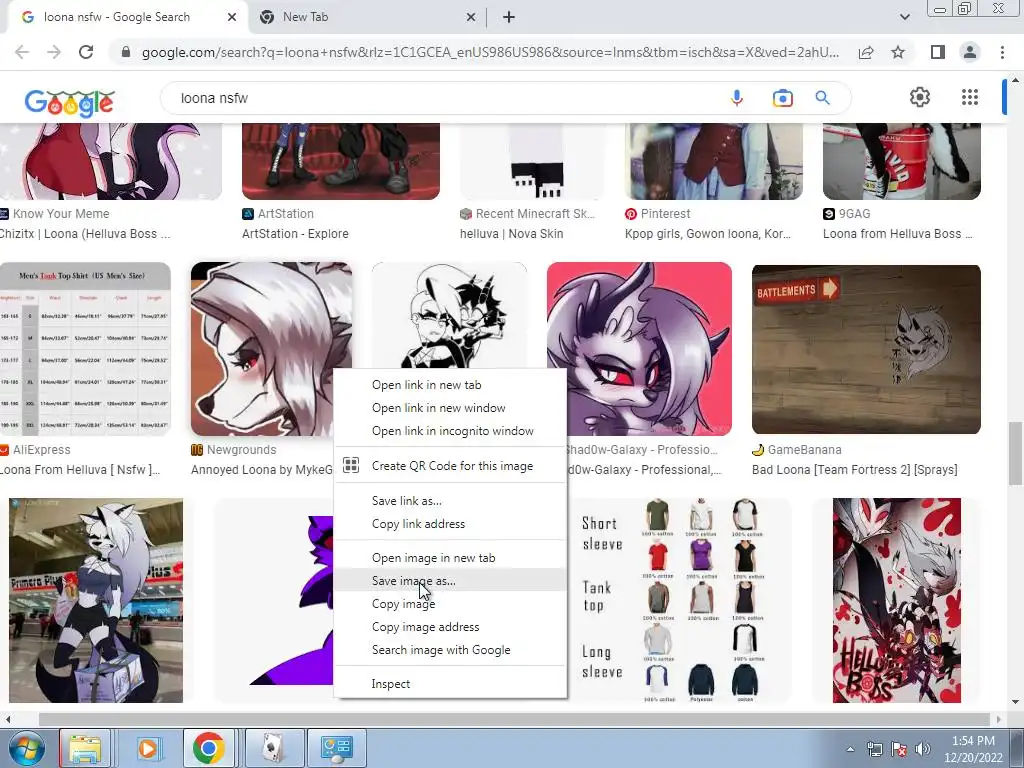
Task: Open Annoyed Loona Newgrounds link
Action: point(261,470)
